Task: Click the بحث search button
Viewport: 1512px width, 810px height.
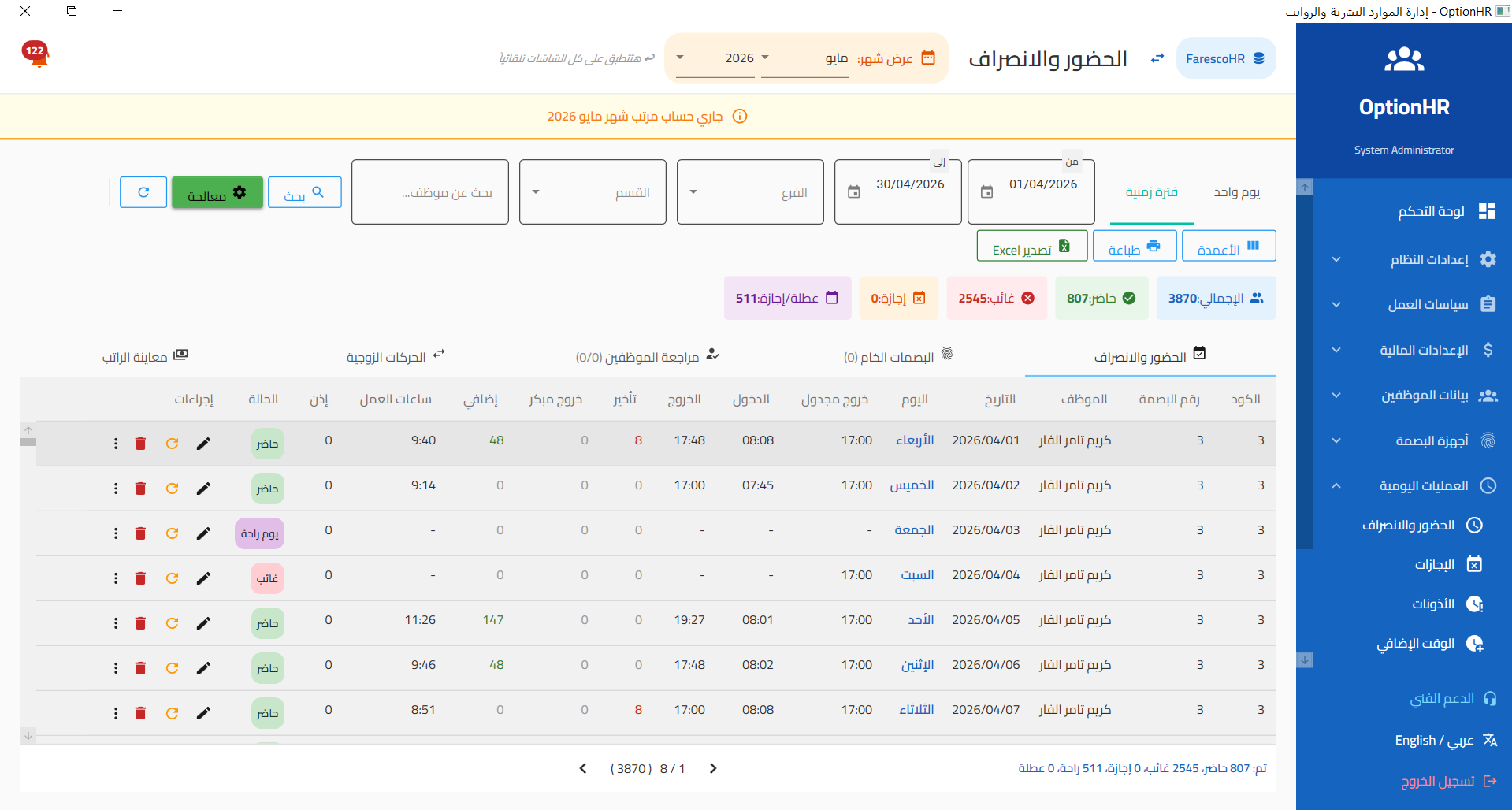Action: (x=304, y=192)
